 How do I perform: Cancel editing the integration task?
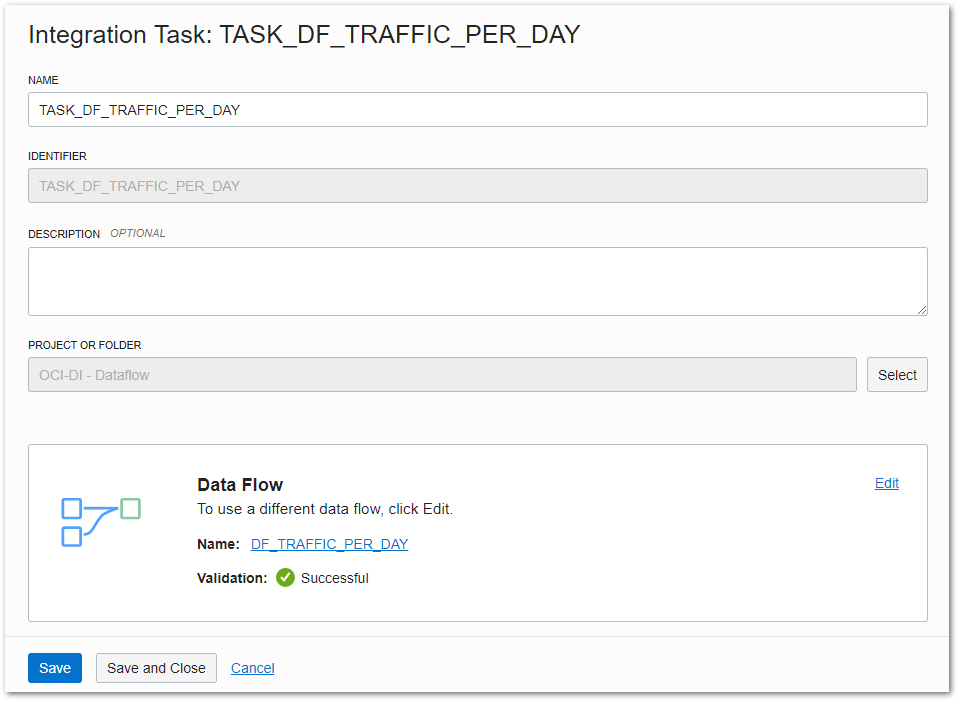point(252,667)
